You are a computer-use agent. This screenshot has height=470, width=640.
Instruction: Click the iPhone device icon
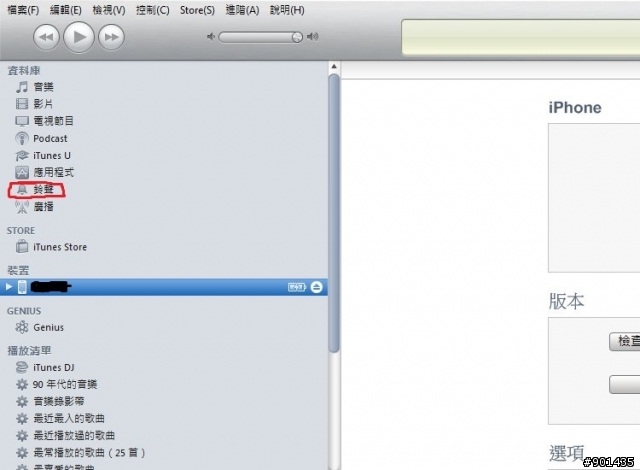22,287
